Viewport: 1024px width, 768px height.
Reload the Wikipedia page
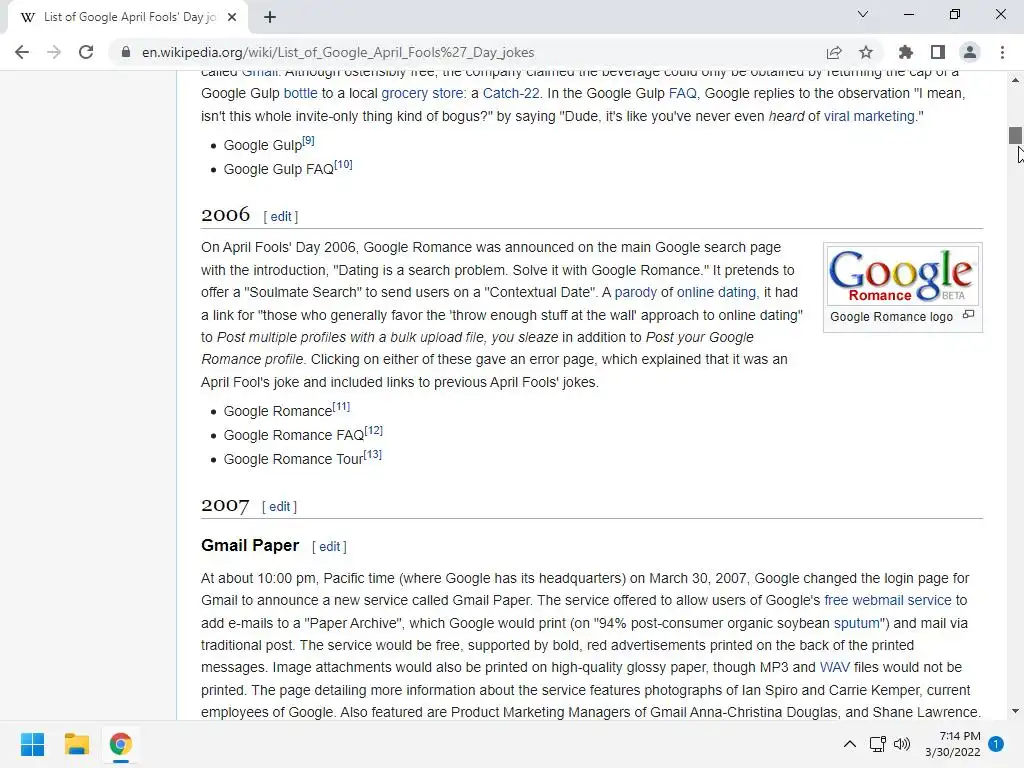point(86,52)
